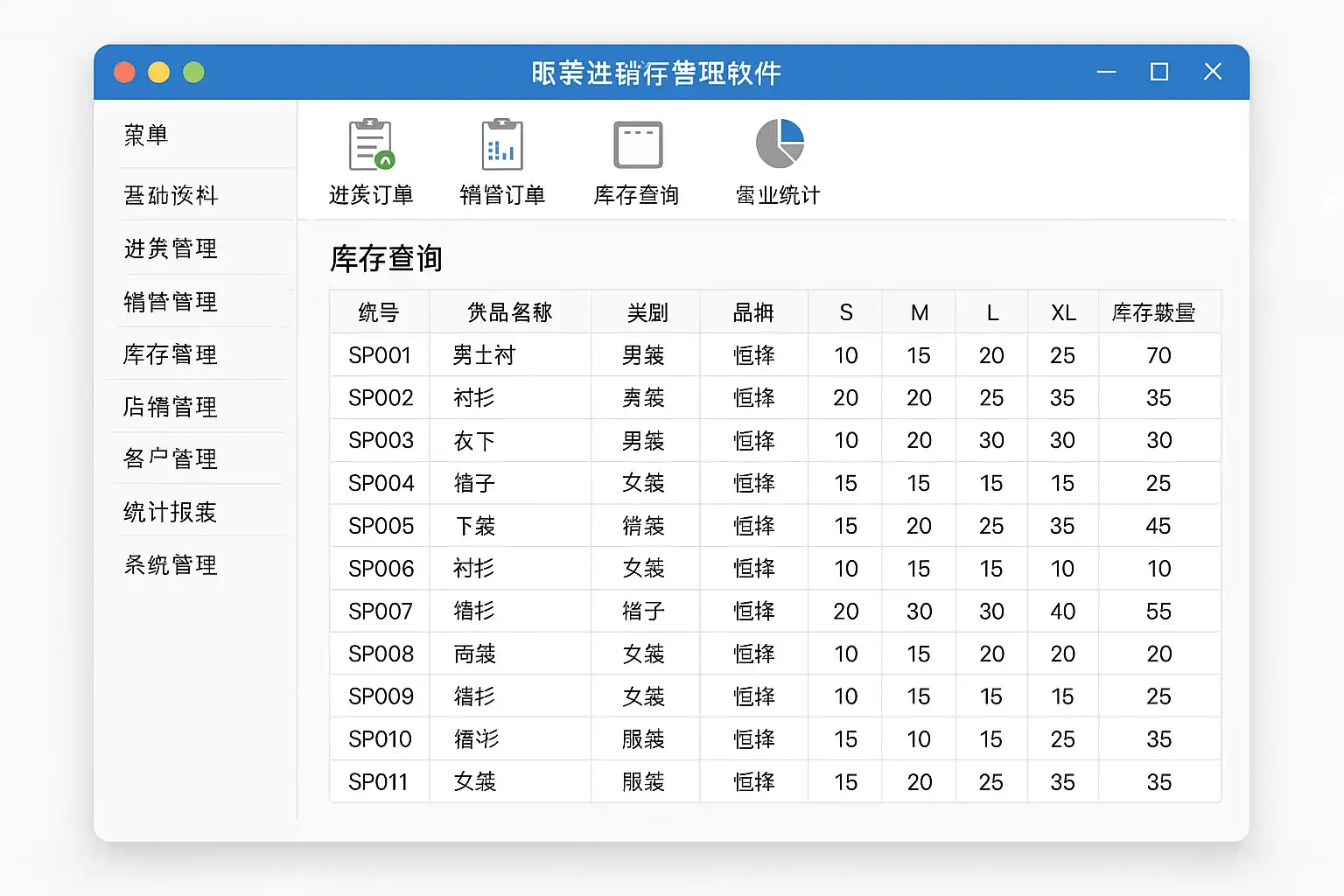Click the 库存查询 toolbar label
The height and width of the screenshot is (896, 1344).
pos(636,195)
